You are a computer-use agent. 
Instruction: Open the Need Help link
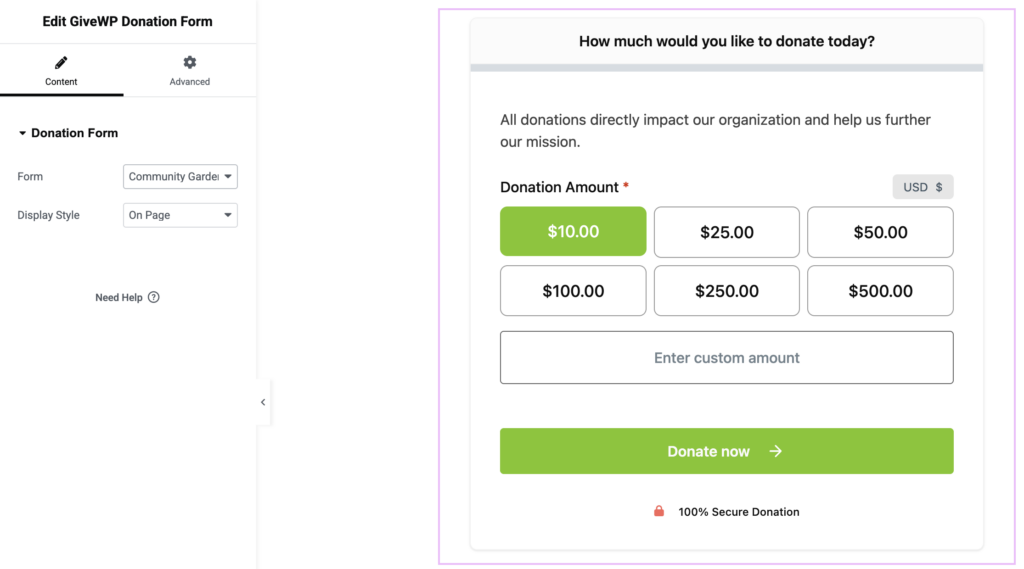pyautogui.click(x=119, y=297)
